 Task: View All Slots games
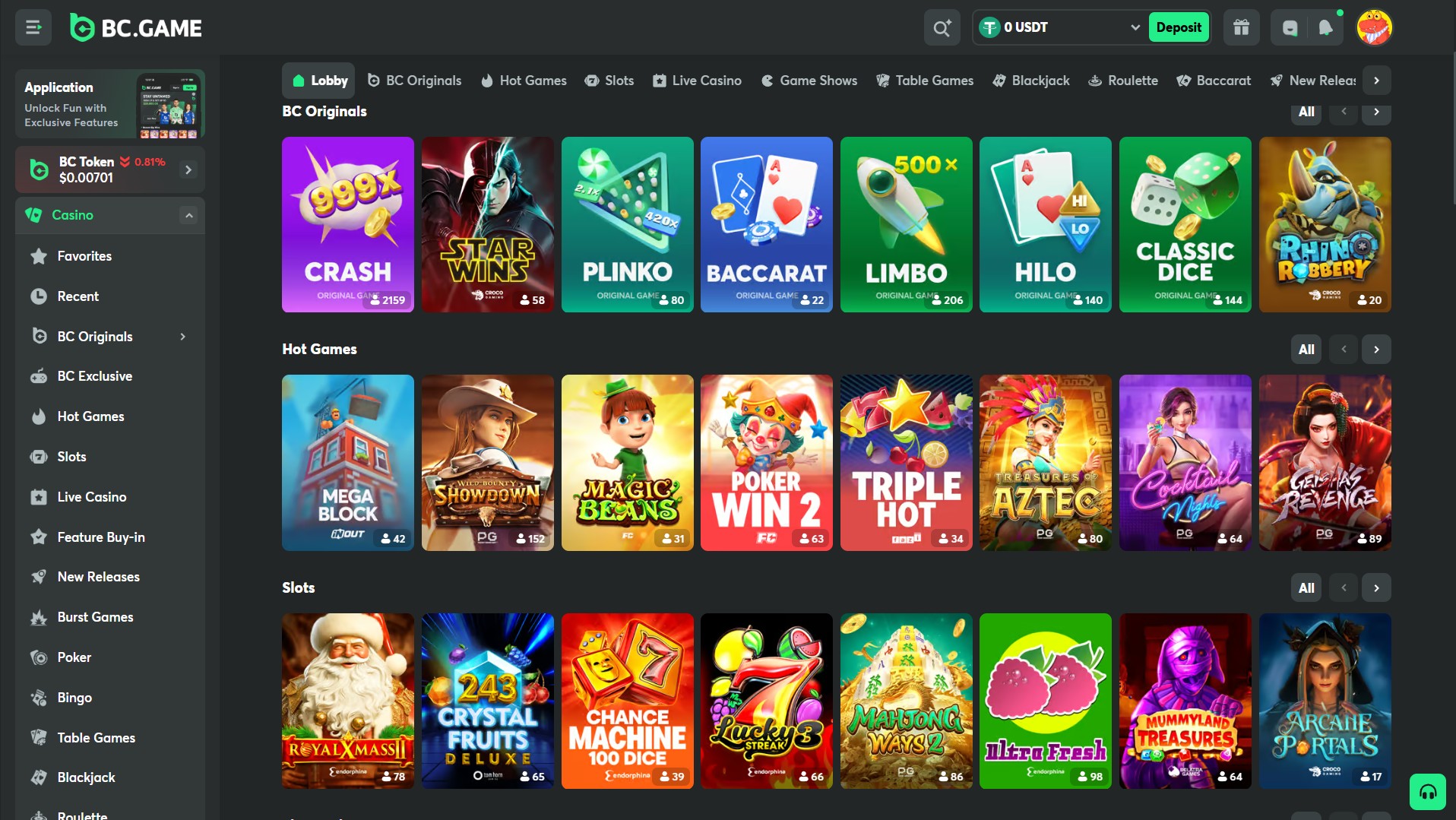[1306, 588]
